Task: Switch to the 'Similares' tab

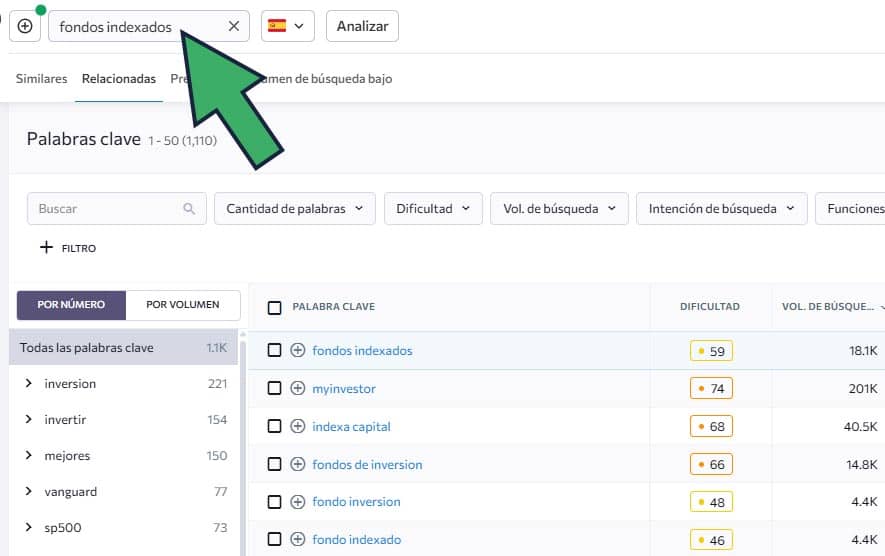Action: click(41, 78)
